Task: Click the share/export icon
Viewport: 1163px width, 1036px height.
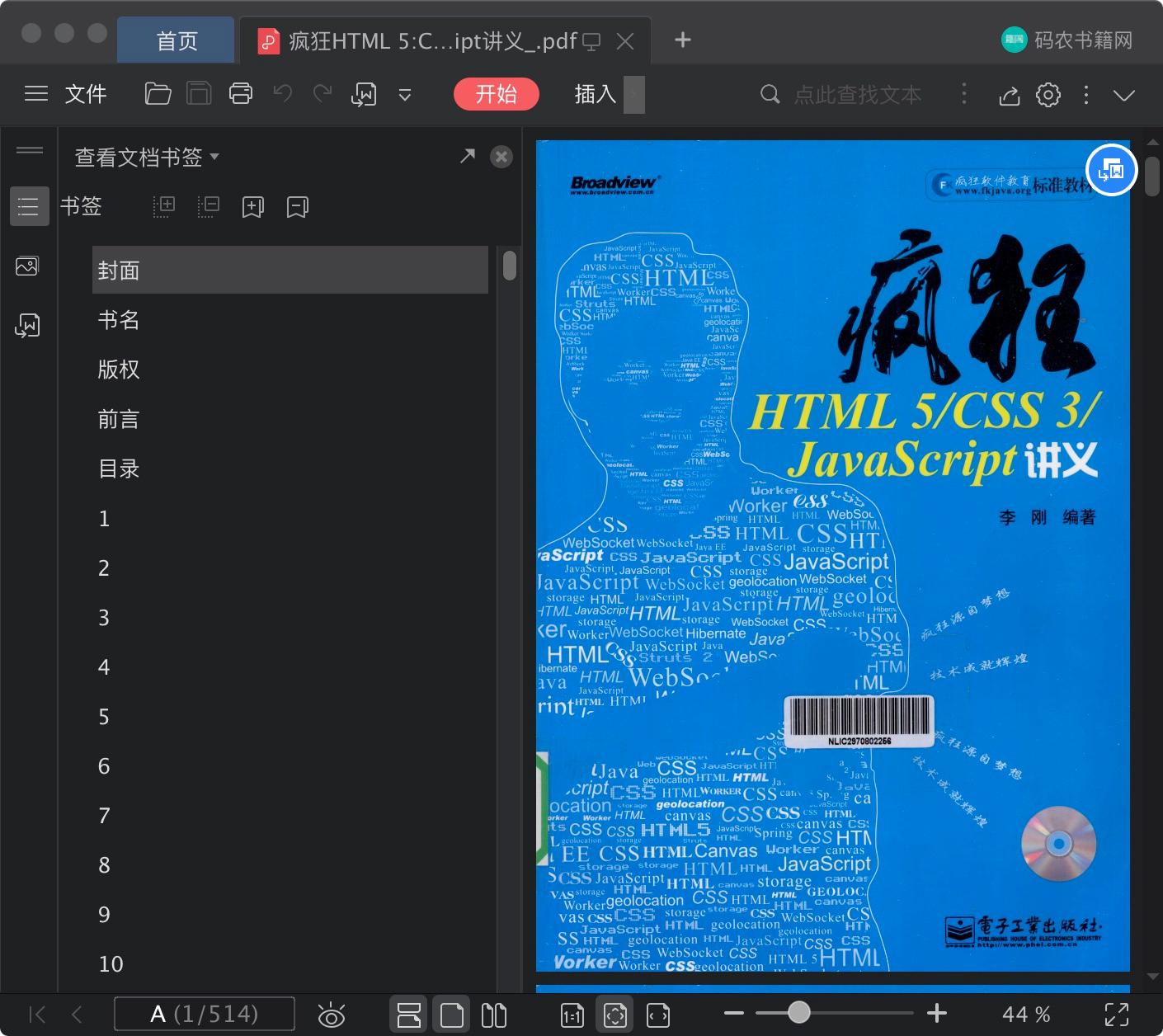Action: click(1010, 95)
